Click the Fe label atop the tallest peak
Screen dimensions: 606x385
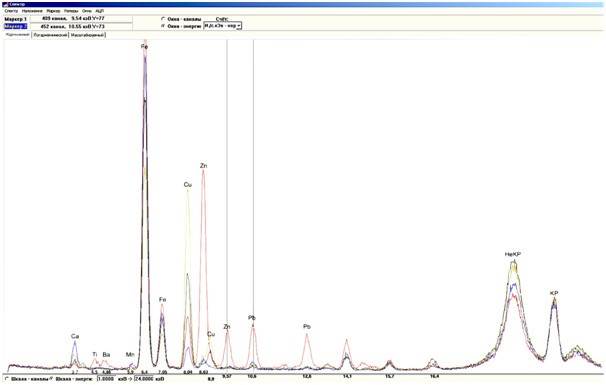[x=145, y=47]
